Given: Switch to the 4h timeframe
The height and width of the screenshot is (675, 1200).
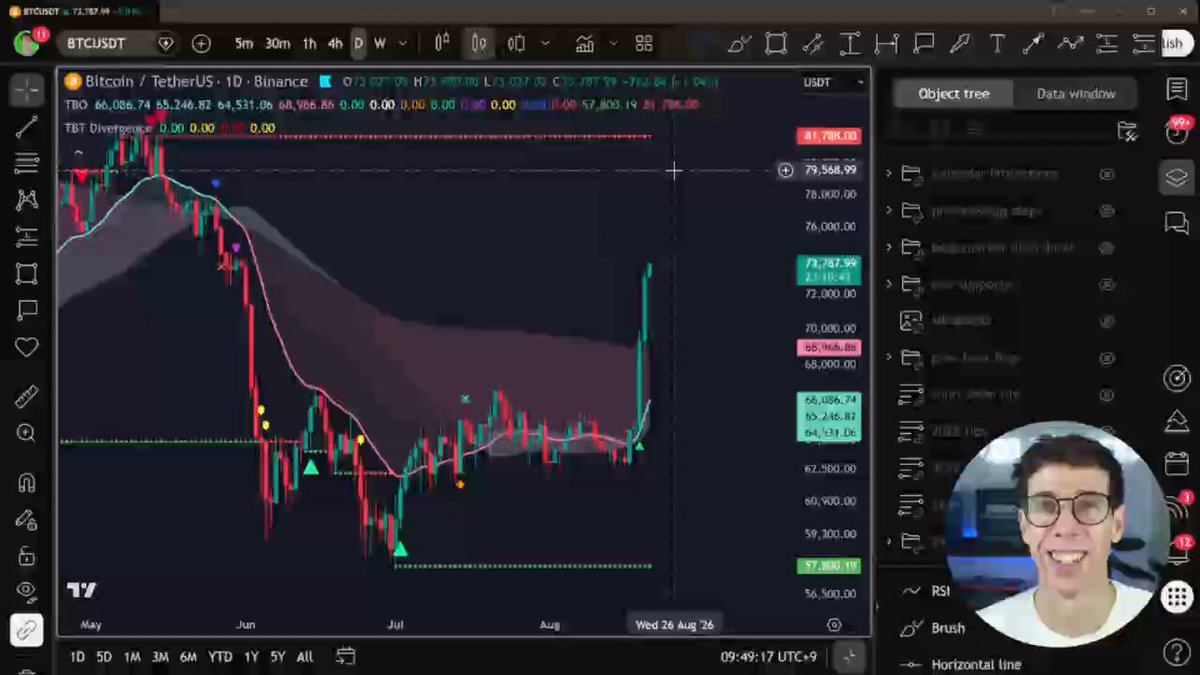Looking at the screenshot, I should coord(335,44).
